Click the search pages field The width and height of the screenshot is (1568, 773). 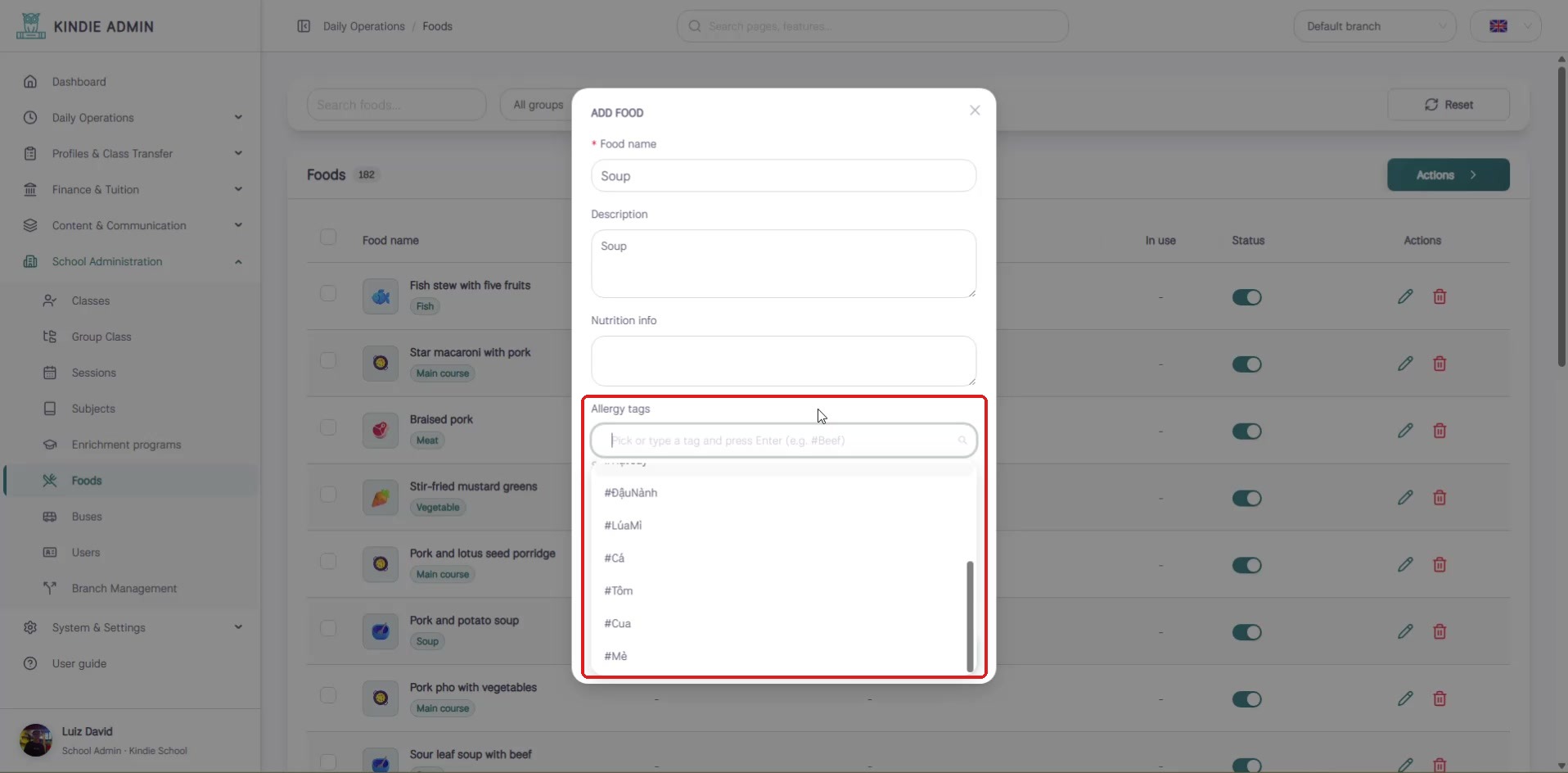pos(872,26)
